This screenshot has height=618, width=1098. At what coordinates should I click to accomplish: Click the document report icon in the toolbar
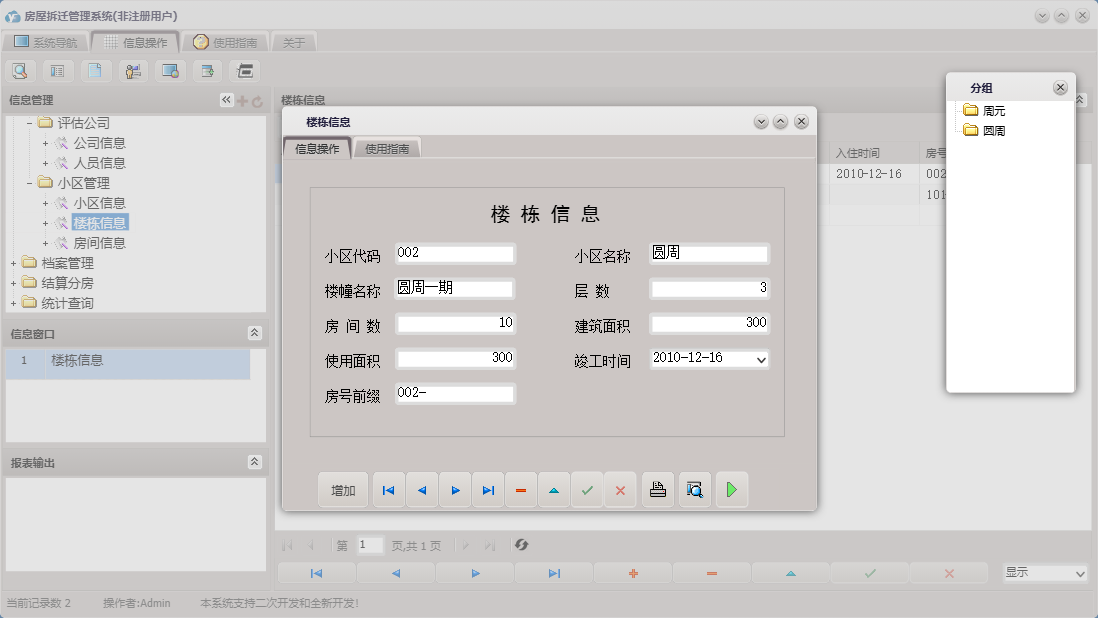click(96, 71)
